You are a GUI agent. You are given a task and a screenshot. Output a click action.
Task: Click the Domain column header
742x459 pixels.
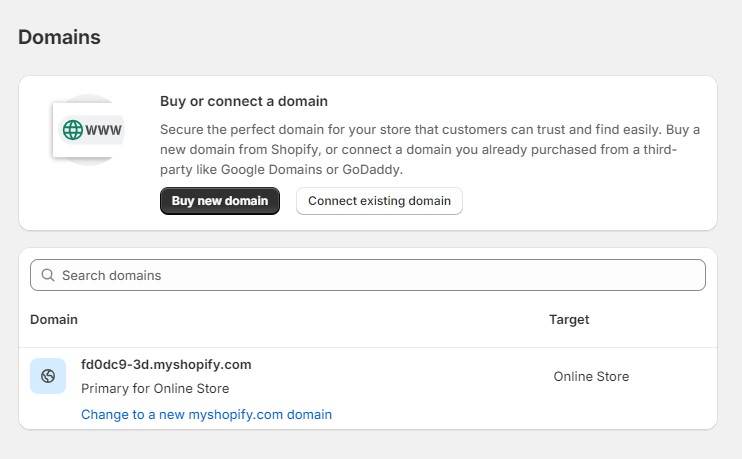(54, 320)
